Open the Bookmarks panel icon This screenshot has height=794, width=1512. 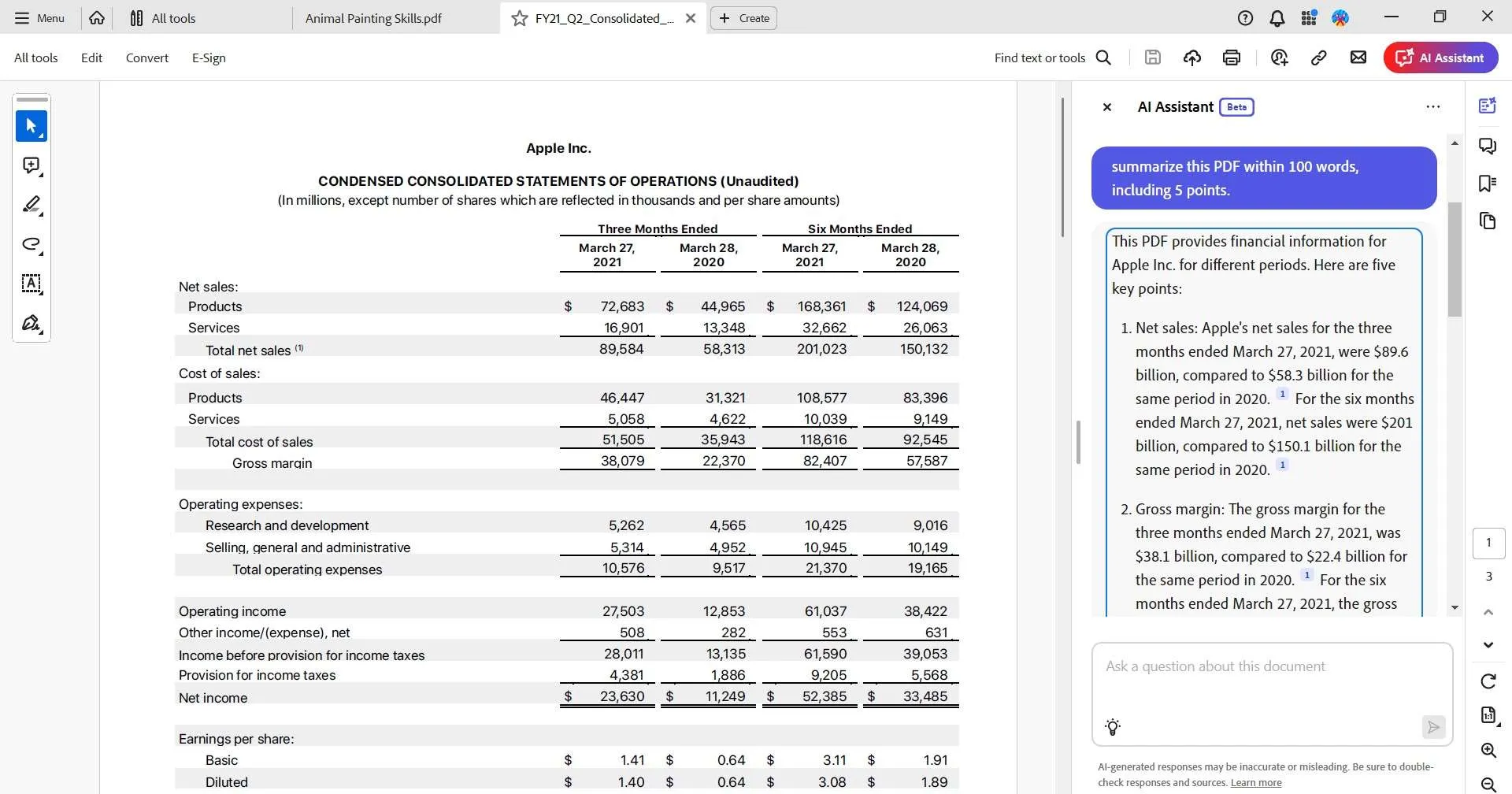(1488, 184)
